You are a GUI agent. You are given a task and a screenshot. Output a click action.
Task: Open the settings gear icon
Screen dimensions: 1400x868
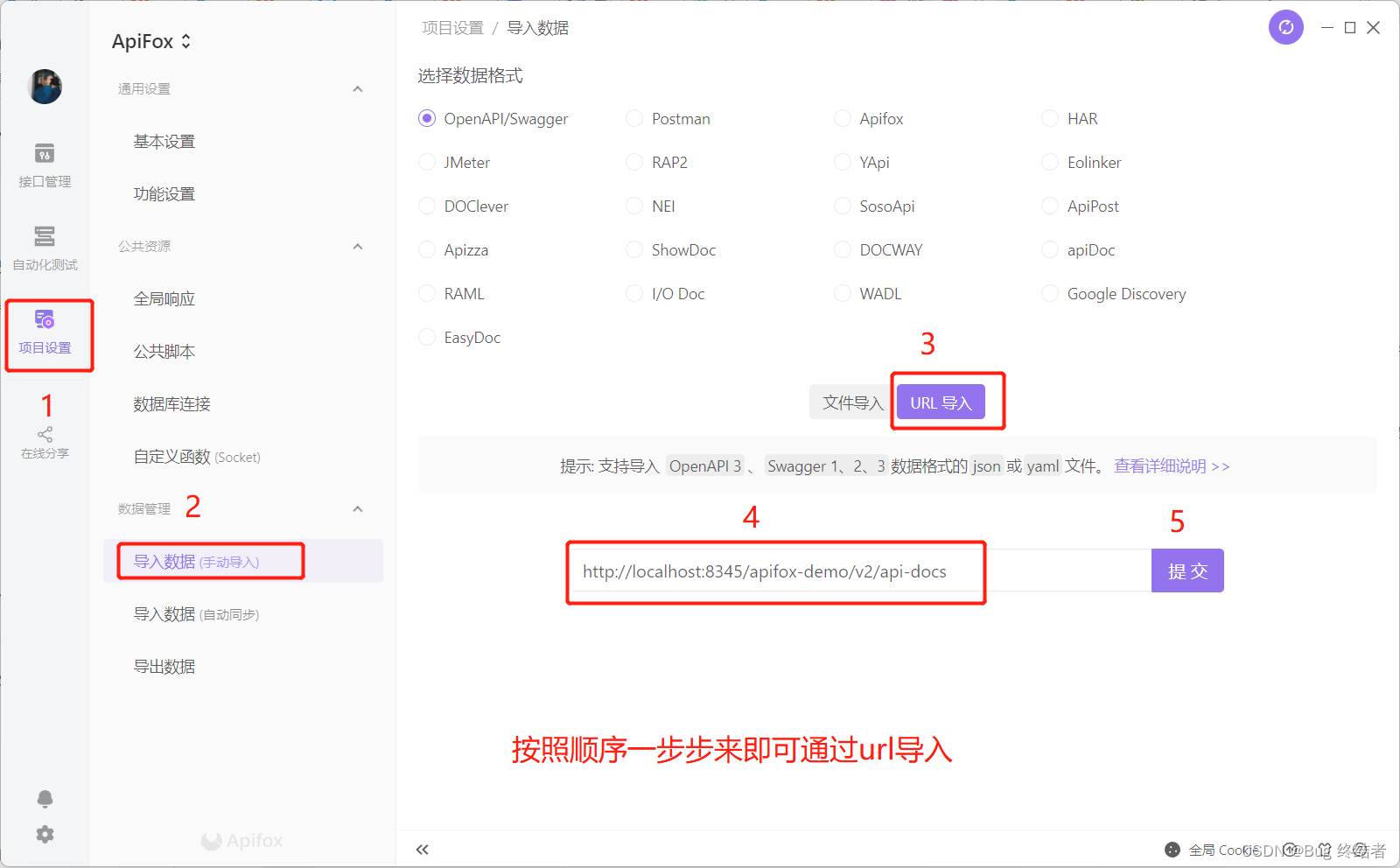tap(45, 835)
